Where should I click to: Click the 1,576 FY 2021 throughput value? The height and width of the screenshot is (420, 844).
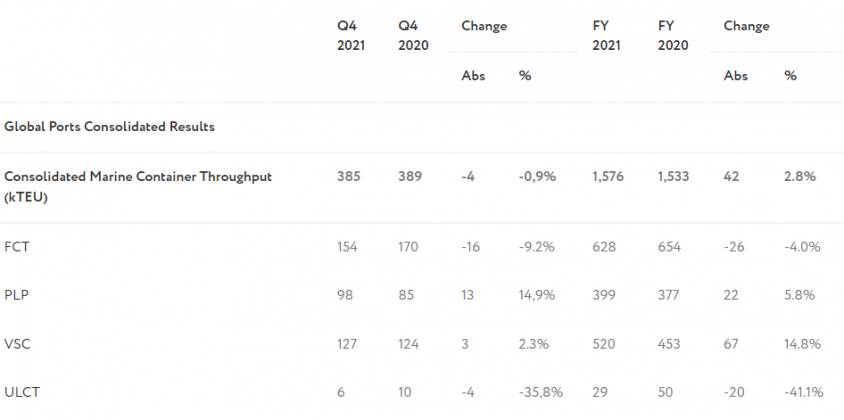pos(608,177)
